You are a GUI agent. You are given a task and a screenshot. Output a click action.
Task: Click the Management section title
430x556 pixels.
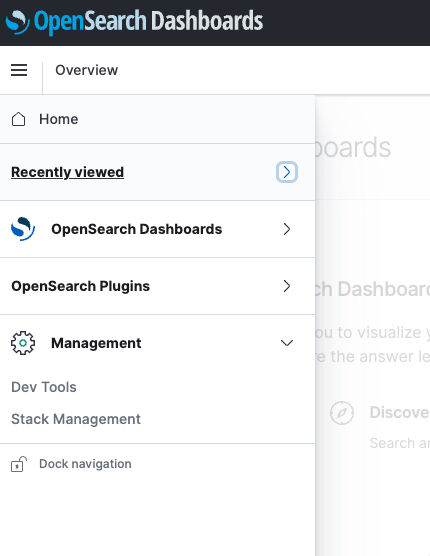96,343
